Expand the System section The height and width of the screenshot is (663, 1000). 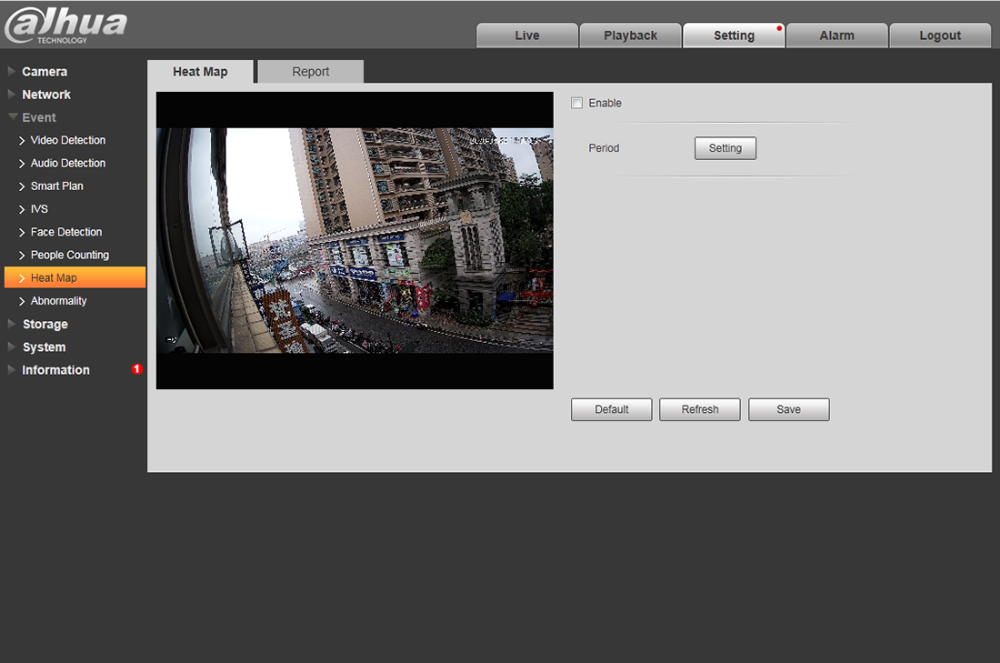point(44,348)
